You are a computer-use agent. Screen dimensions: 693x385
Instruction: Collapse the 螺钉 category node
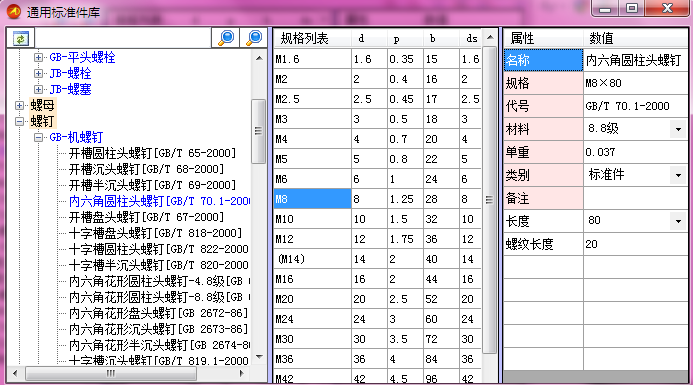(19, 121)
